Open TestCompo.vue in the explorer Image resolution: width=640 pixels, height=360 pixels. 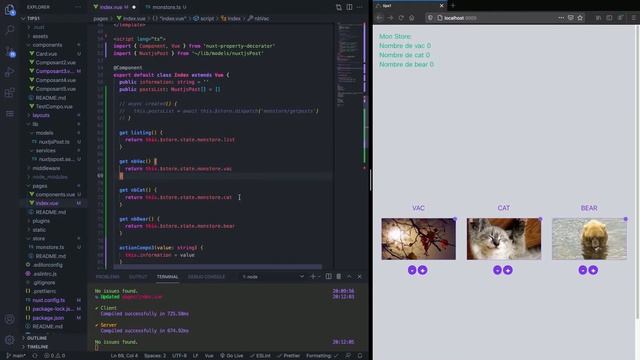(54, 106)
